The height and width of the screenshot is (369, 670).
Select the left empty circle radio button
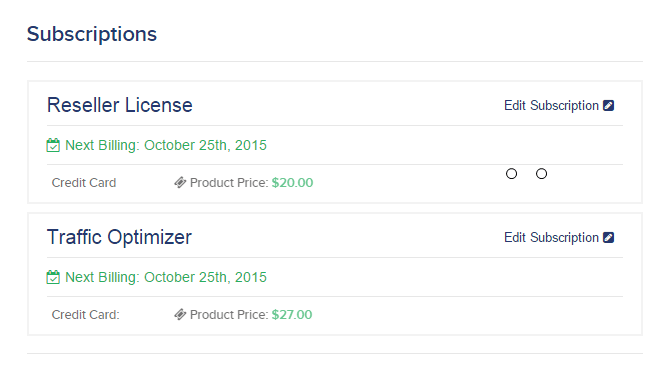(x=511, y=174)
